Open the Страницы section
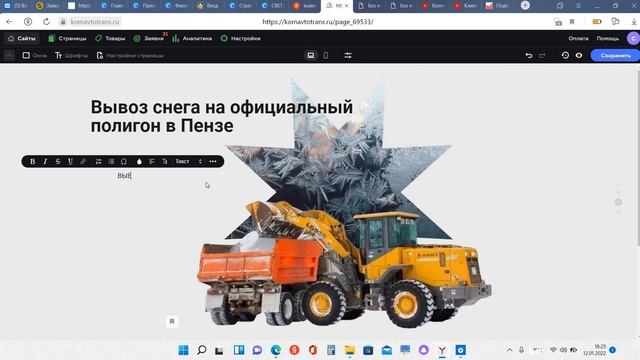The image size is (640, 360). point(67,38)
